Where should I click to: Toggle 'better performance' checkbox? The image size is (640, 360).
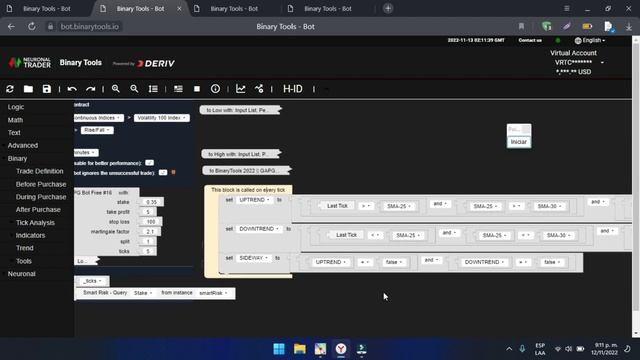click(x=149, y=163)
